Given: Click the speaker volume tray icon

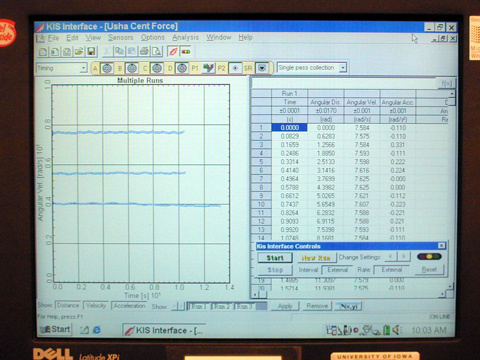Looking at the screenshot, I should coord(396,330).
